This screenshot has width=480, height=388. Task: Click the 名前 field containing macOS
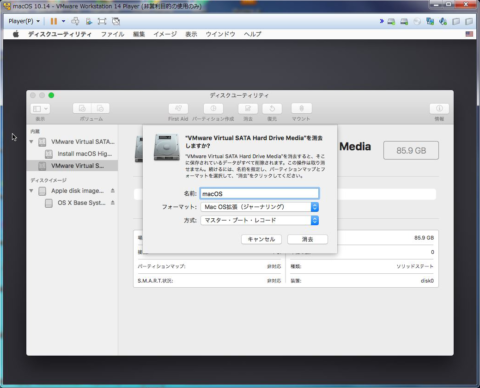tap(259, 194)
